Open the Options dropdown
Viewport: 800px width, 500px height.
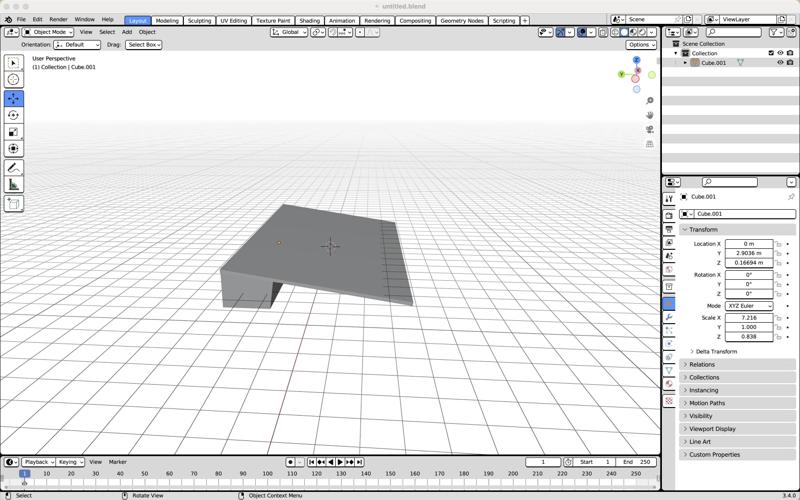point(641,45)
